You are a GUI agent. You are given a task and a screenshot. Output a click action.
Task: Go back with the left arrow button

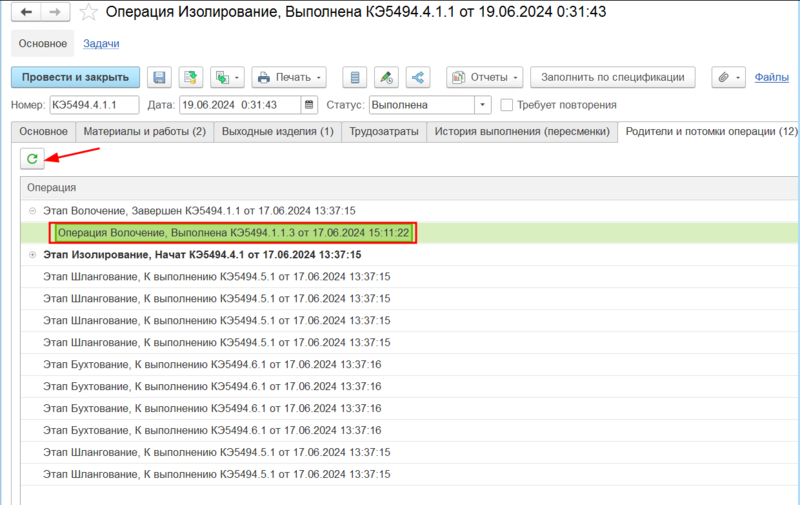pos(26,12)
